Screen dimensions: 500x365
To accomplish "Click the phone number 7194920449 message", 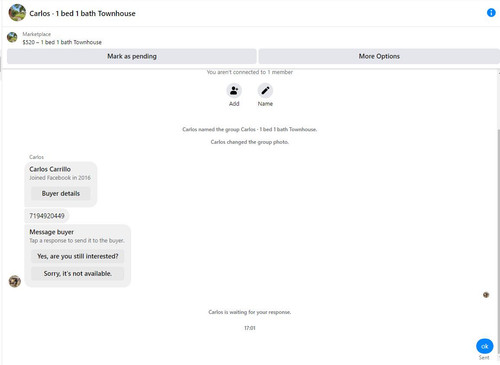I will click(47, 216).
